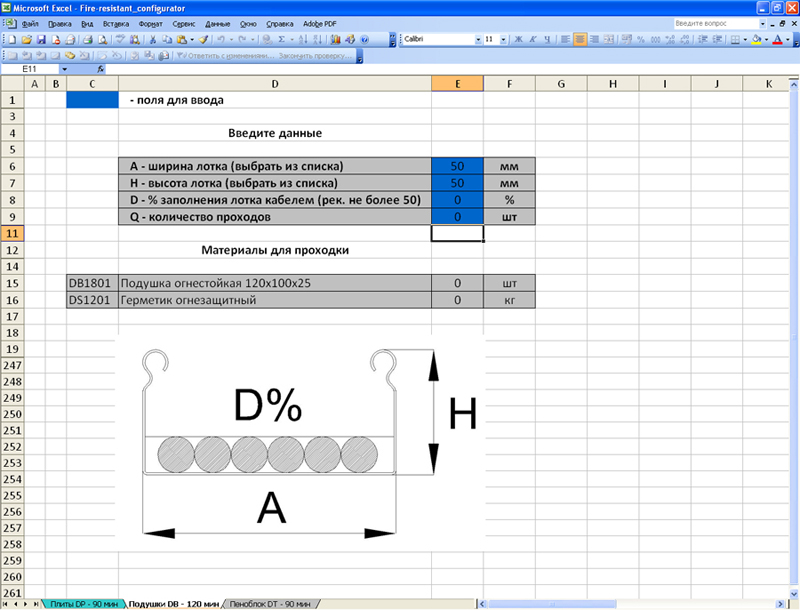Image resolution: width=800 pixels, height=610 pixels.
Task: Open the Файл menu
Action: coord(30,24)
